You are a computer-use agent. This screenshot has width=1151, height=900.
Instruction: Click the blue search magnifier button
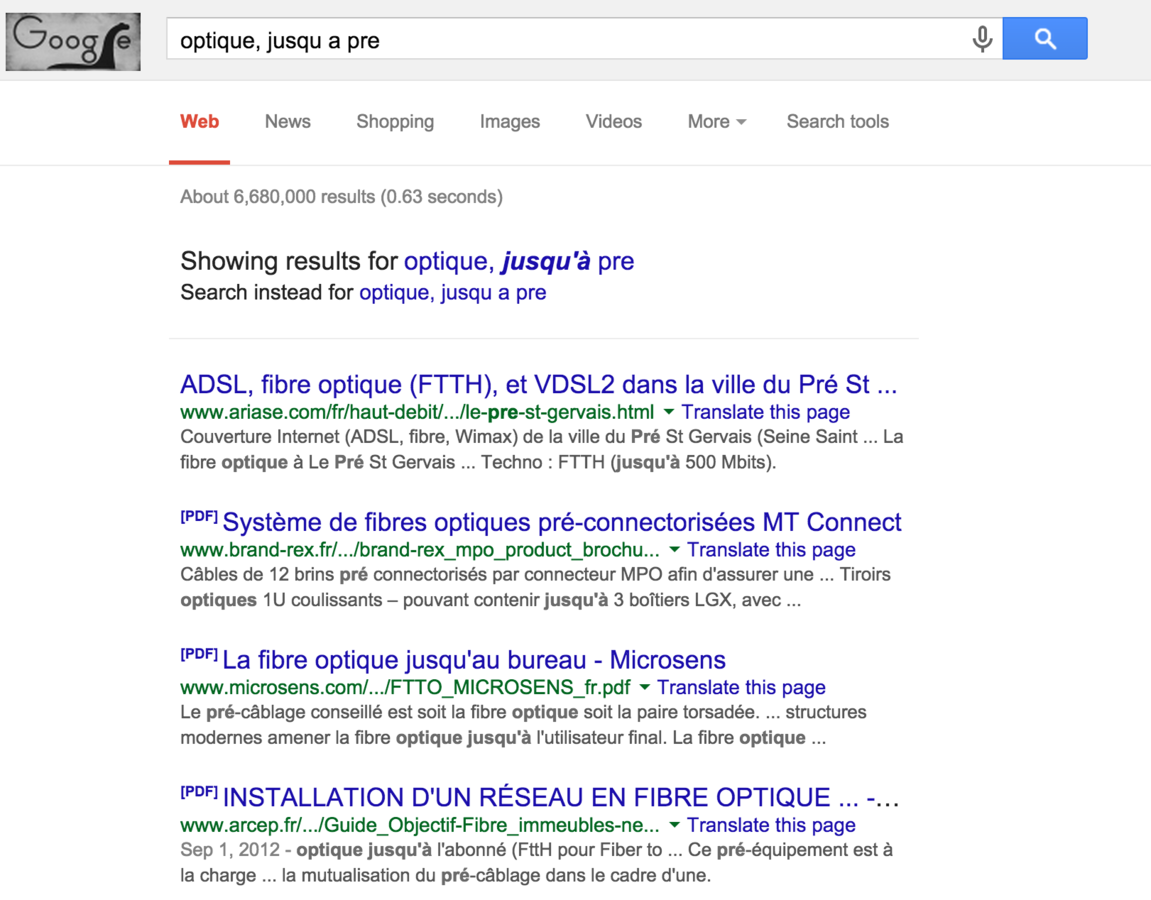[x=1045, y=38]
